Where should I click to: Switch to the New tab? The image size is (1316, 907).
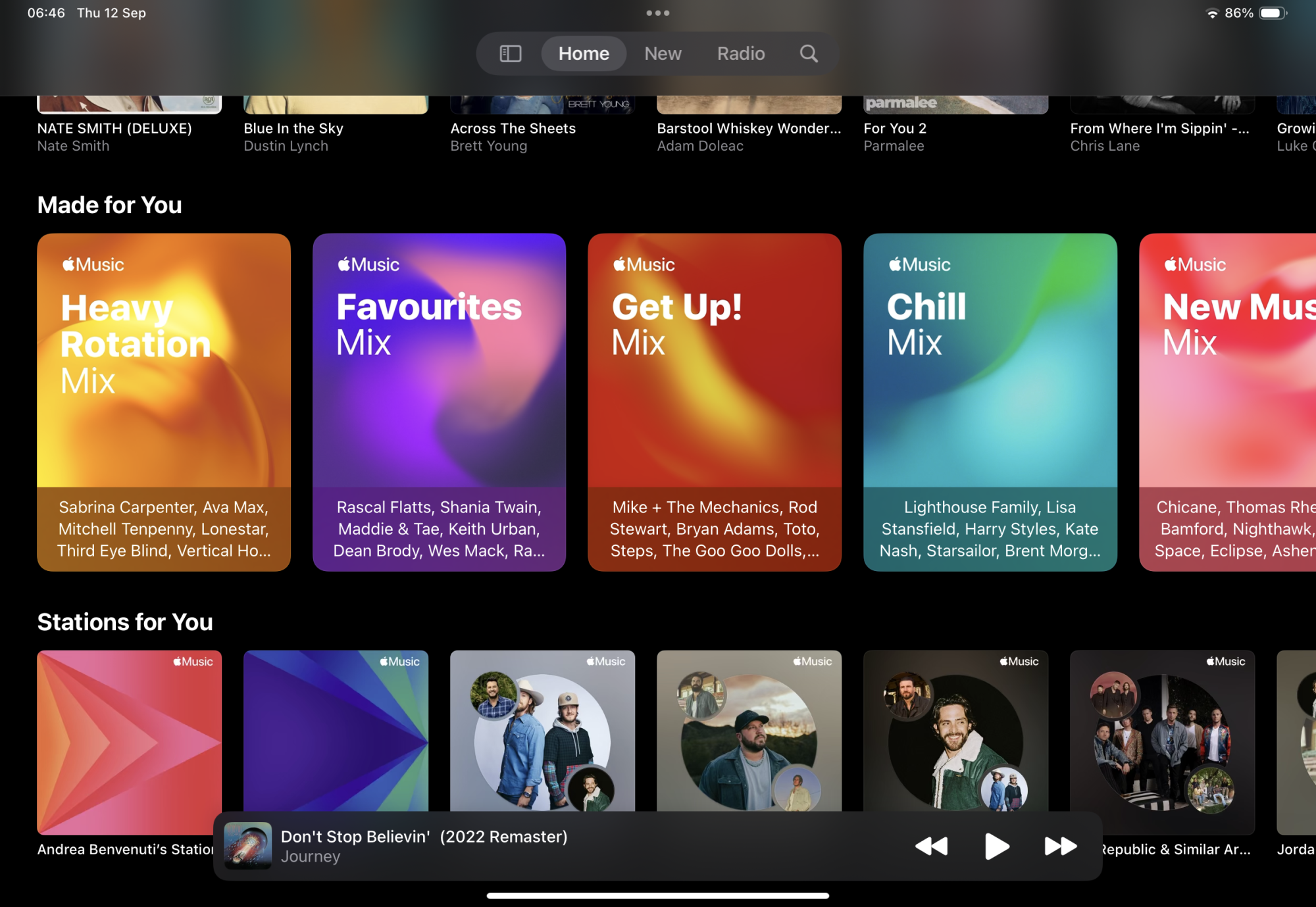[663, 53]
